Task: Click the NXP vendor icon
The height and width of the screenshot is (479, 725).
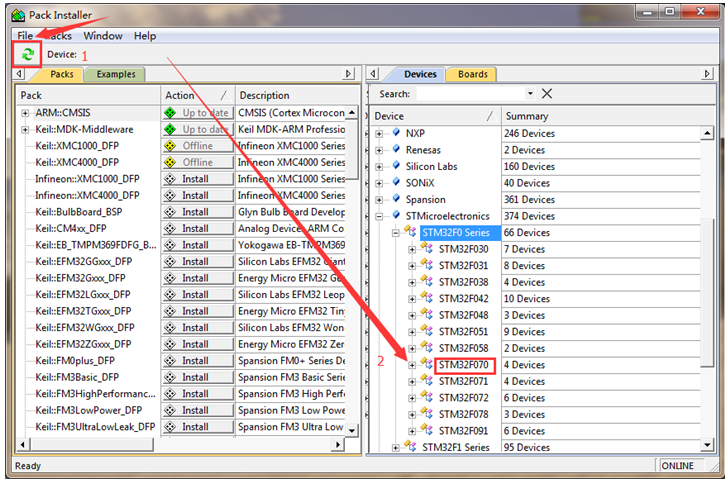Action: point(396,133)
